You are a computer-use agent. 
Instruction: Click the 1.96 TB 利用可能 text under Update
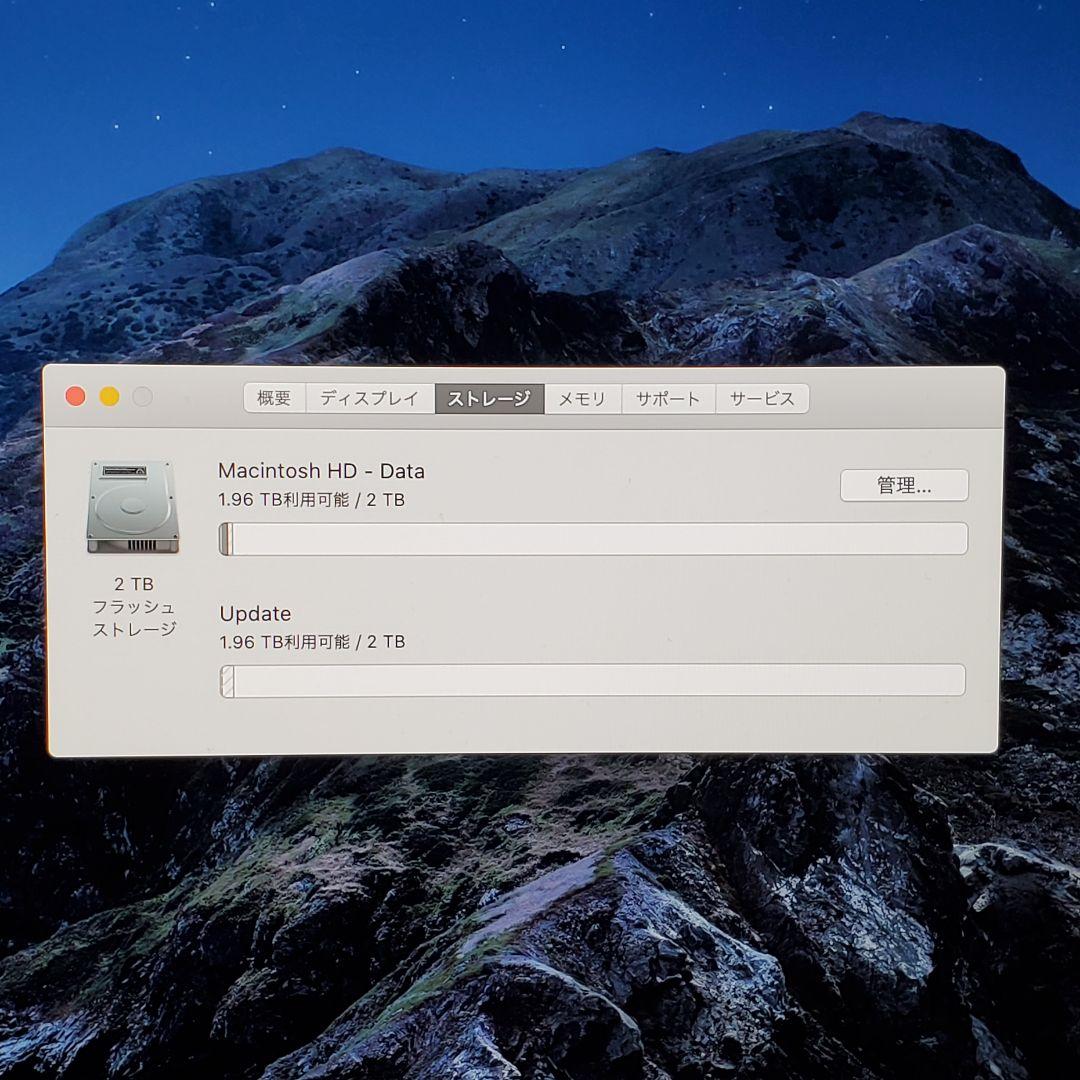point(311,641)
